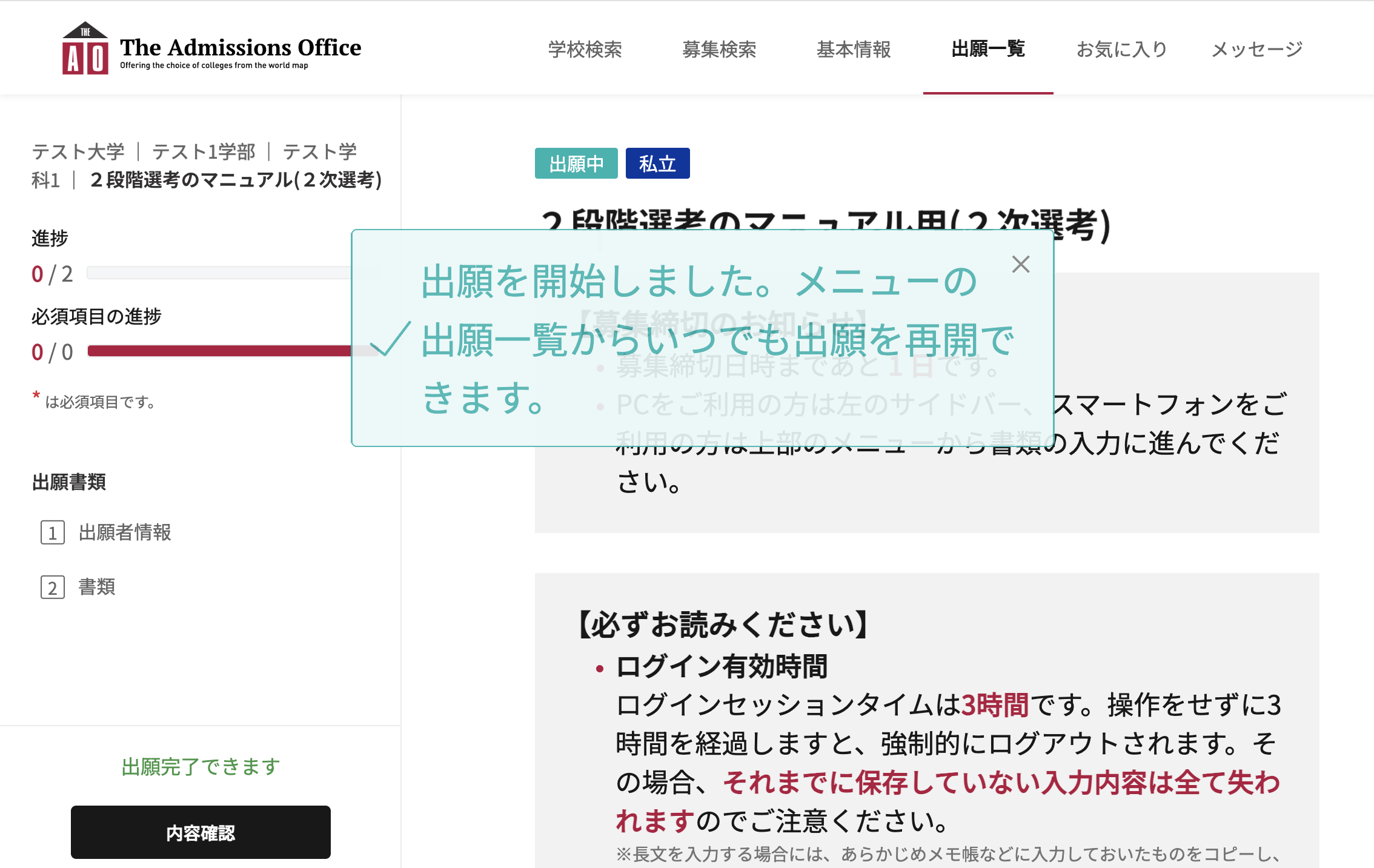Open お気に入り page
Viewport: 1374px width, 868px height.
coord(1121,49)
